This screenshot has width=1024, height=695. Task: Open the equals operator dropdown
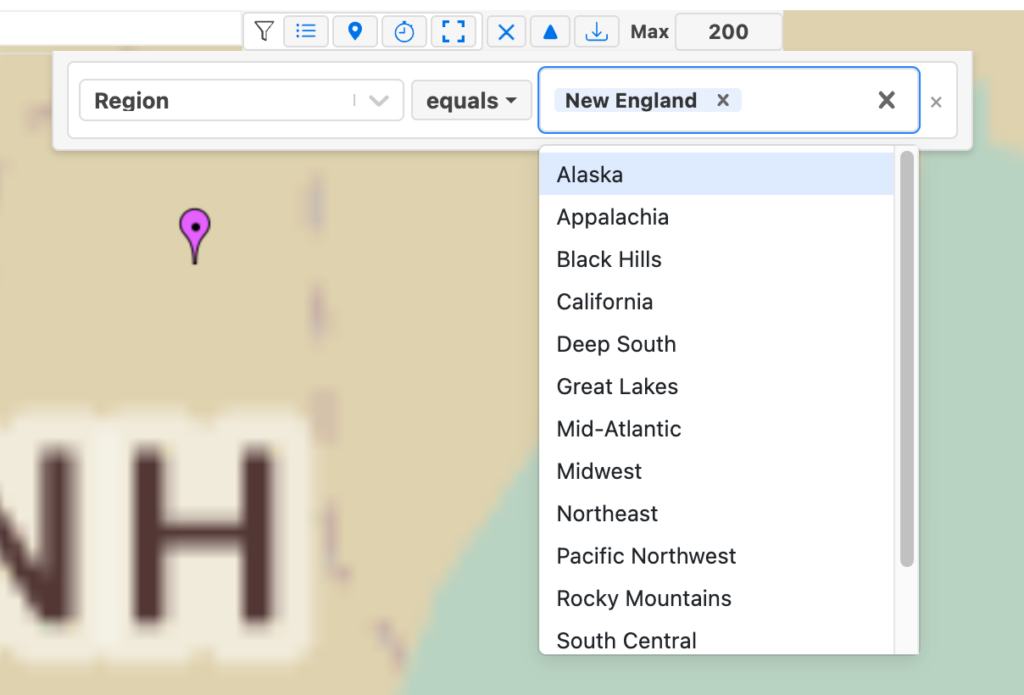tap(471, 101)
